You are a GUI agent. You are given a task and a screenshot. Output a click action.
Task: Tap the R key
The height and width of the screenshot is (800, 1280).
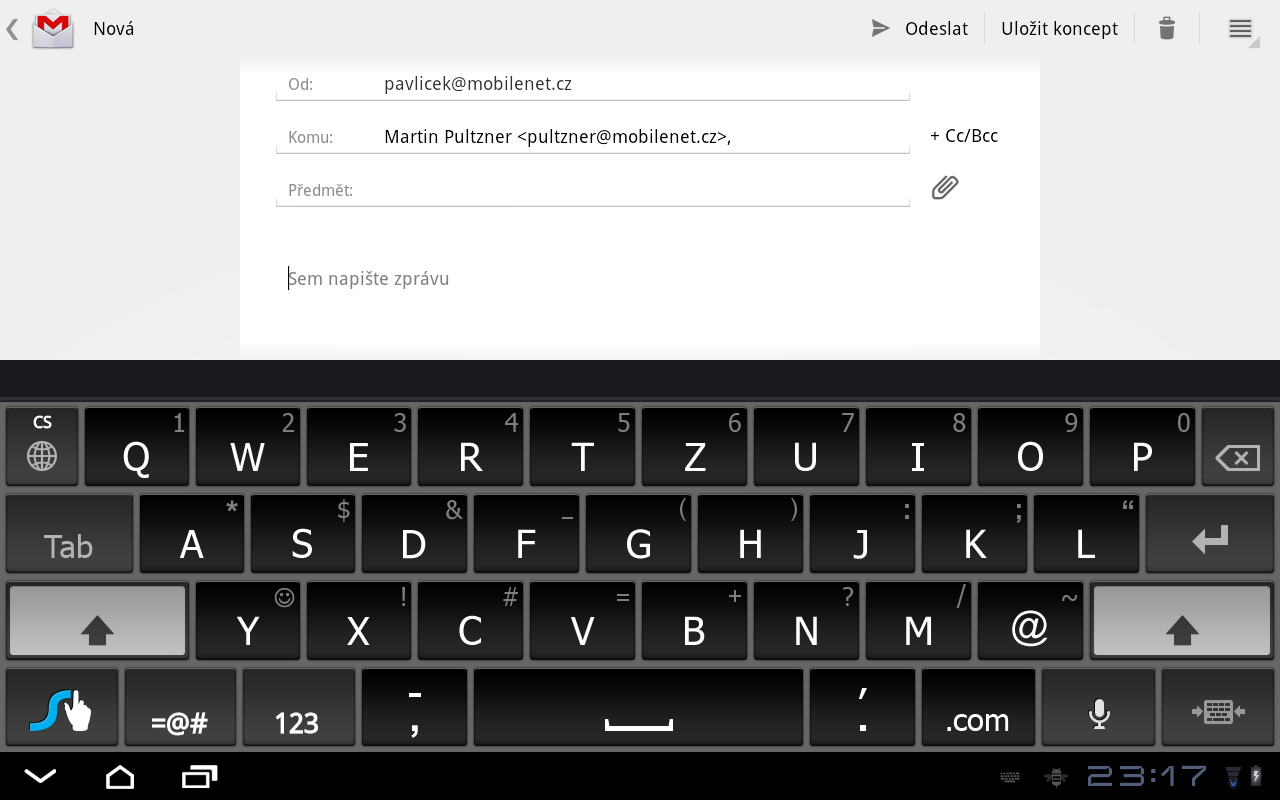470,446
